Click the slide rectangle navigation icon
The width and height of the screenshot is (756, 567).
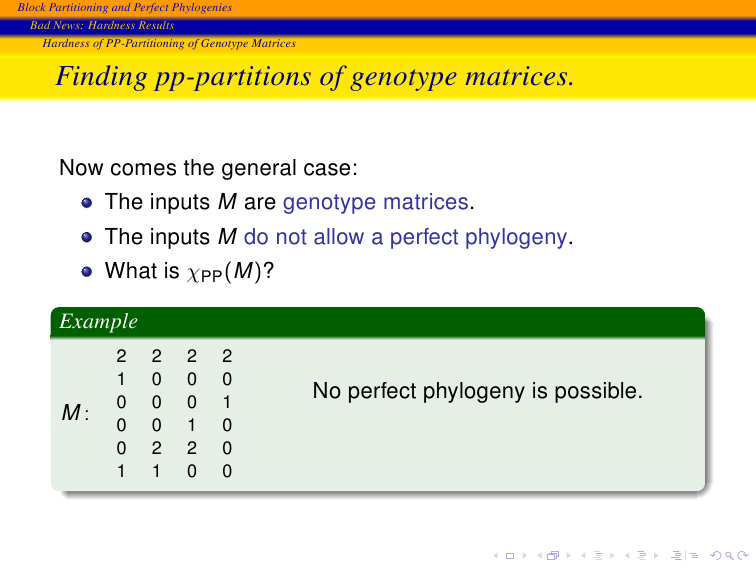coord(510,556)
